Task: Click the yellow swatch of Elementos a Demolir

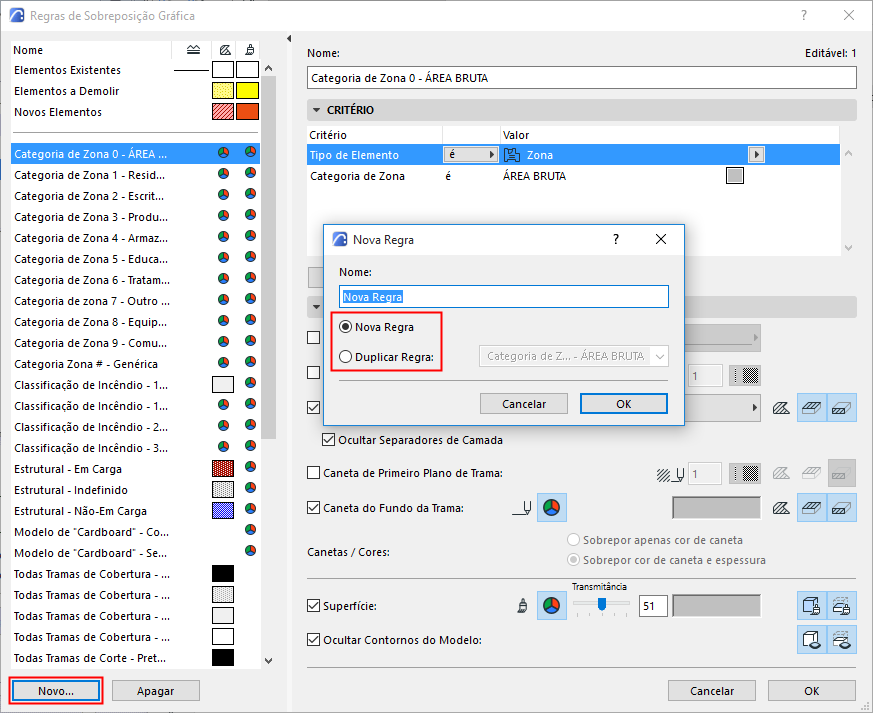Action: [x=247, y=91]
